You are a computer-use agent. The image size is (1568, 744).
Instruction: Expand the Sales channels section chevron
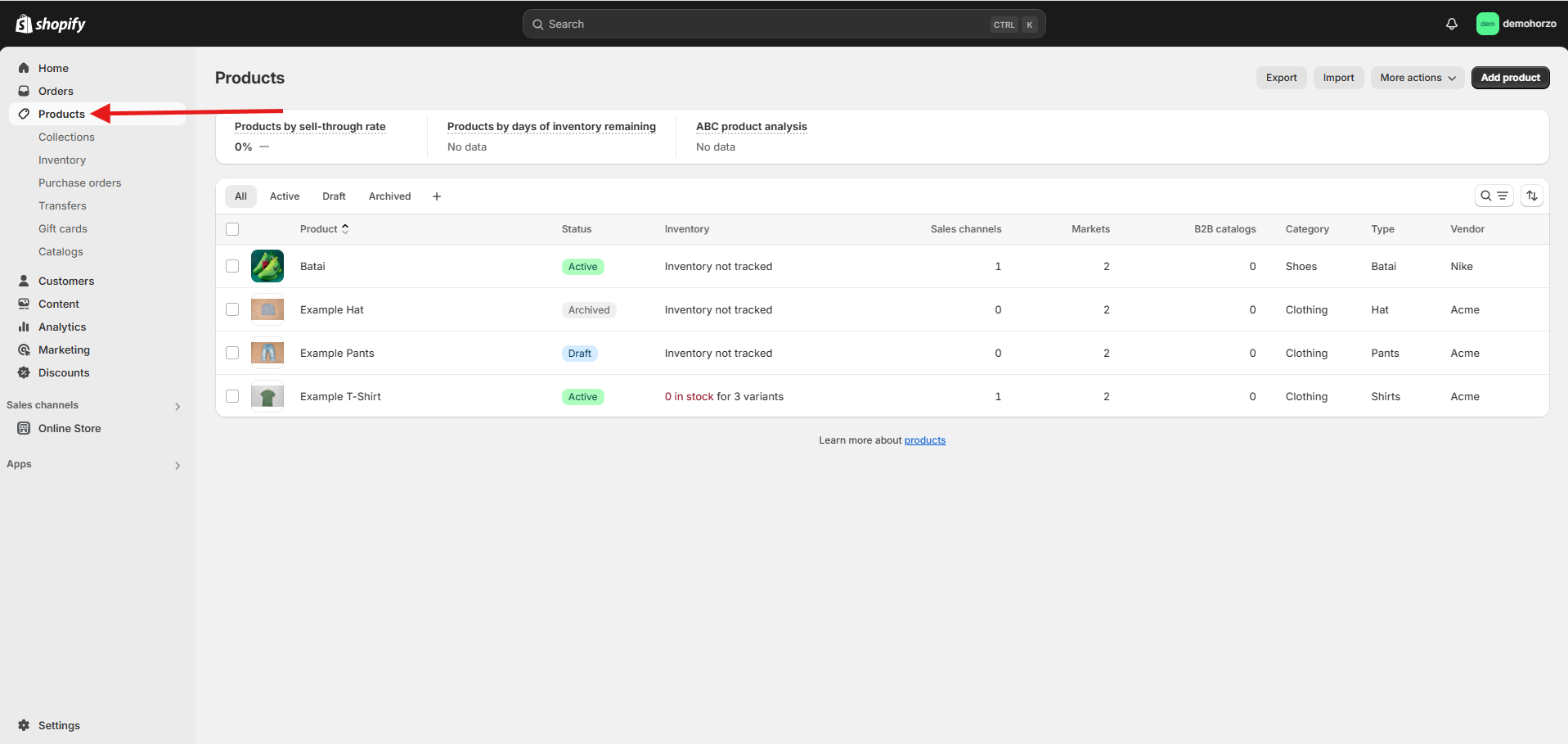click(x=177, y=406)
